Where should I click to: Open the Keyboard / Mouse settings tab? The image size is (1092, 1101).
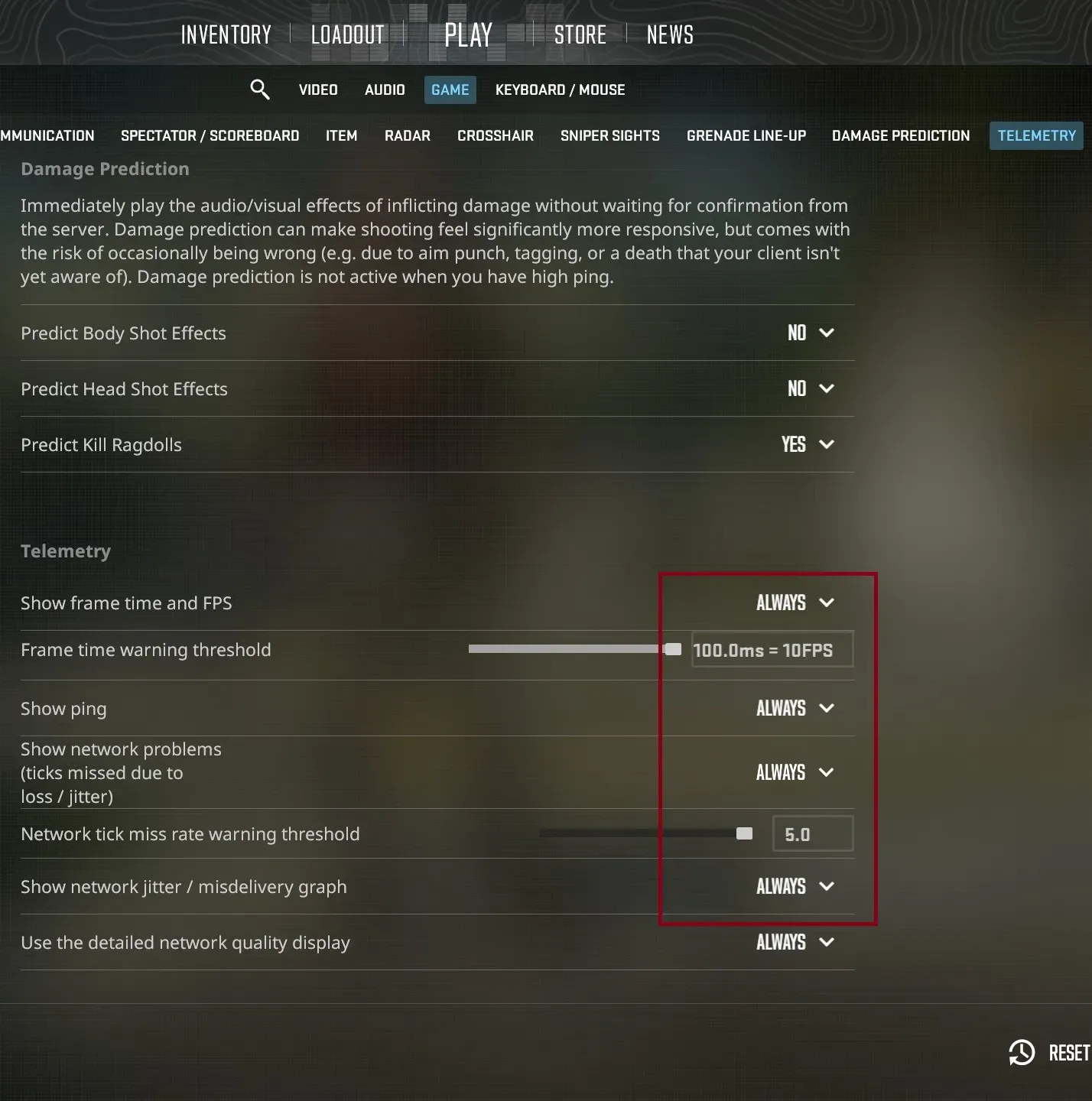561,89
